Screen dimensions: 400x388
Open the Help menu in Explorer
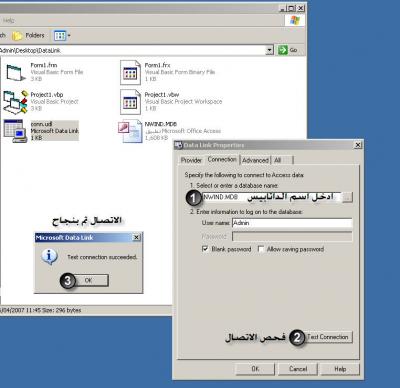click(8, 21)
